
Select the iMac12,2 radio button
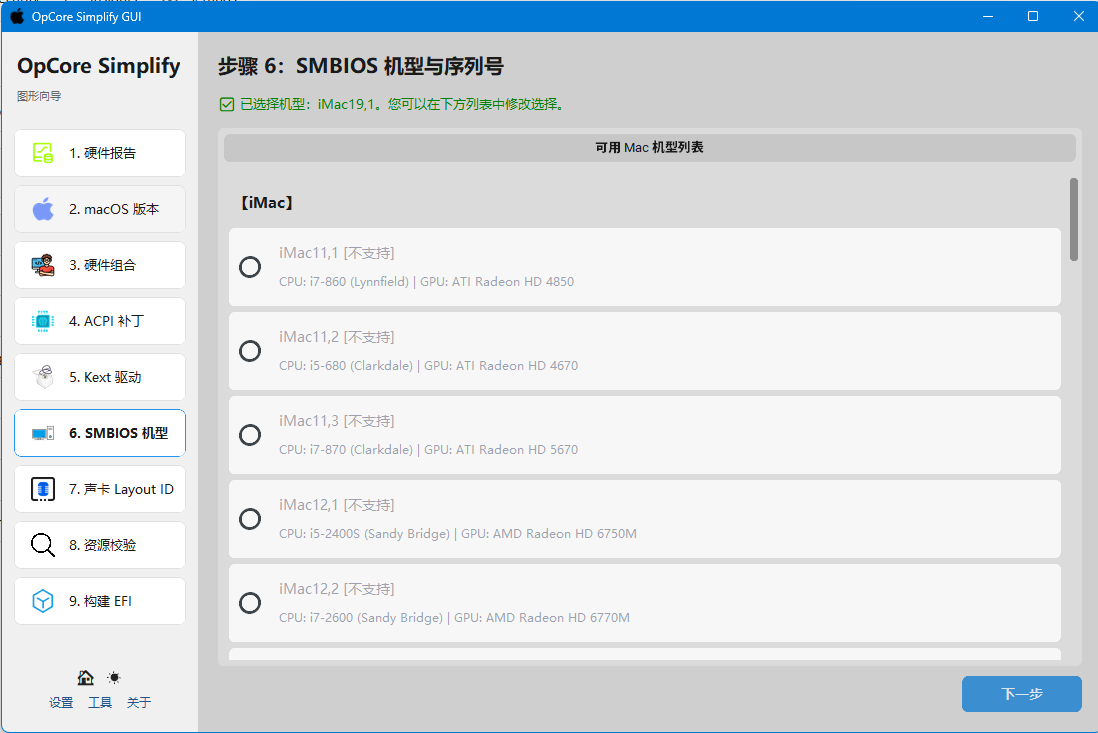(x=250, y=603)
